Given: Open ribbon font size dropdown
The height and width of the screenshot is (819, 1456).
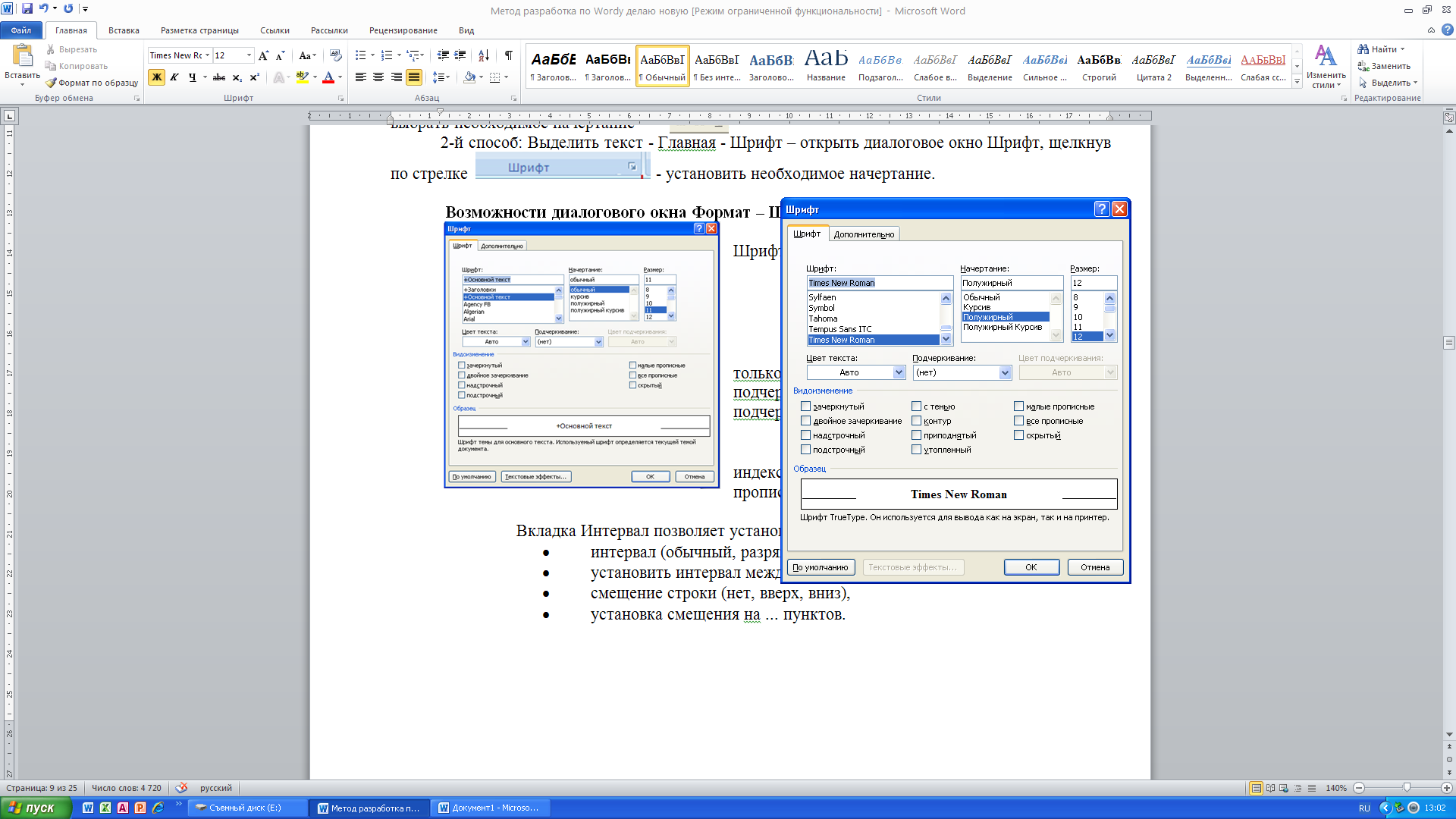Looking at the screenshot, I should click(x=249, y=55).
